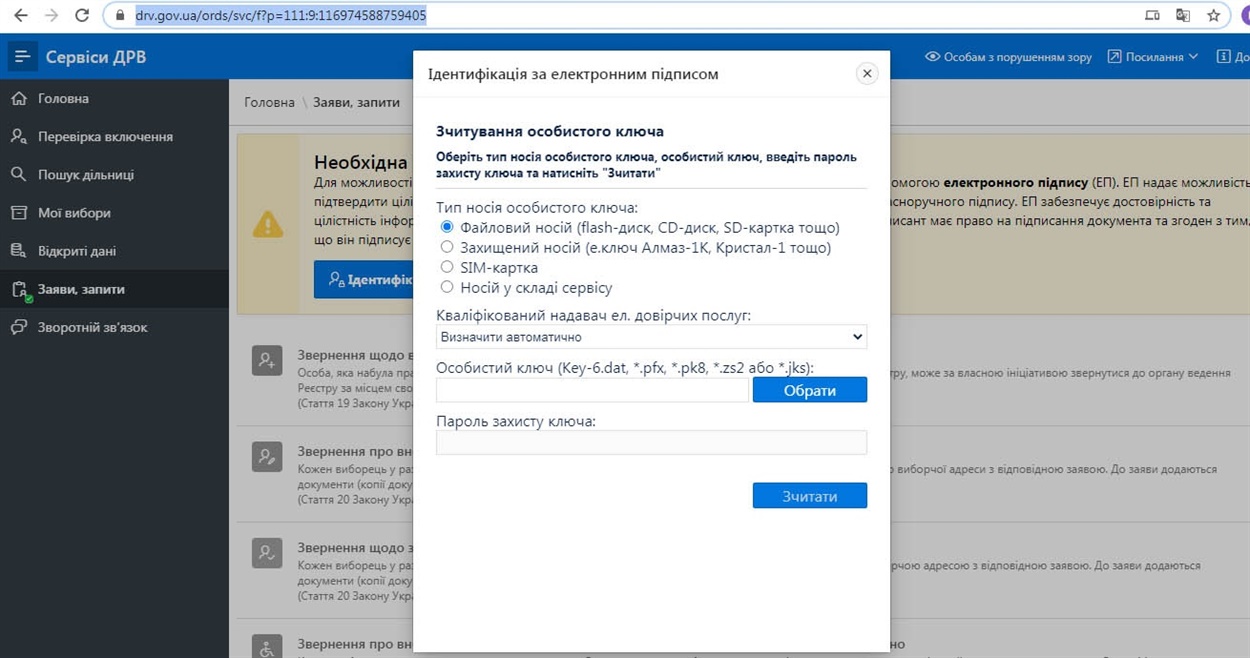Viewport: 1250px width, 658px height.
Task: Click the person-check icon beside Звернення щодо з...
Action: [x=267, y=553]
